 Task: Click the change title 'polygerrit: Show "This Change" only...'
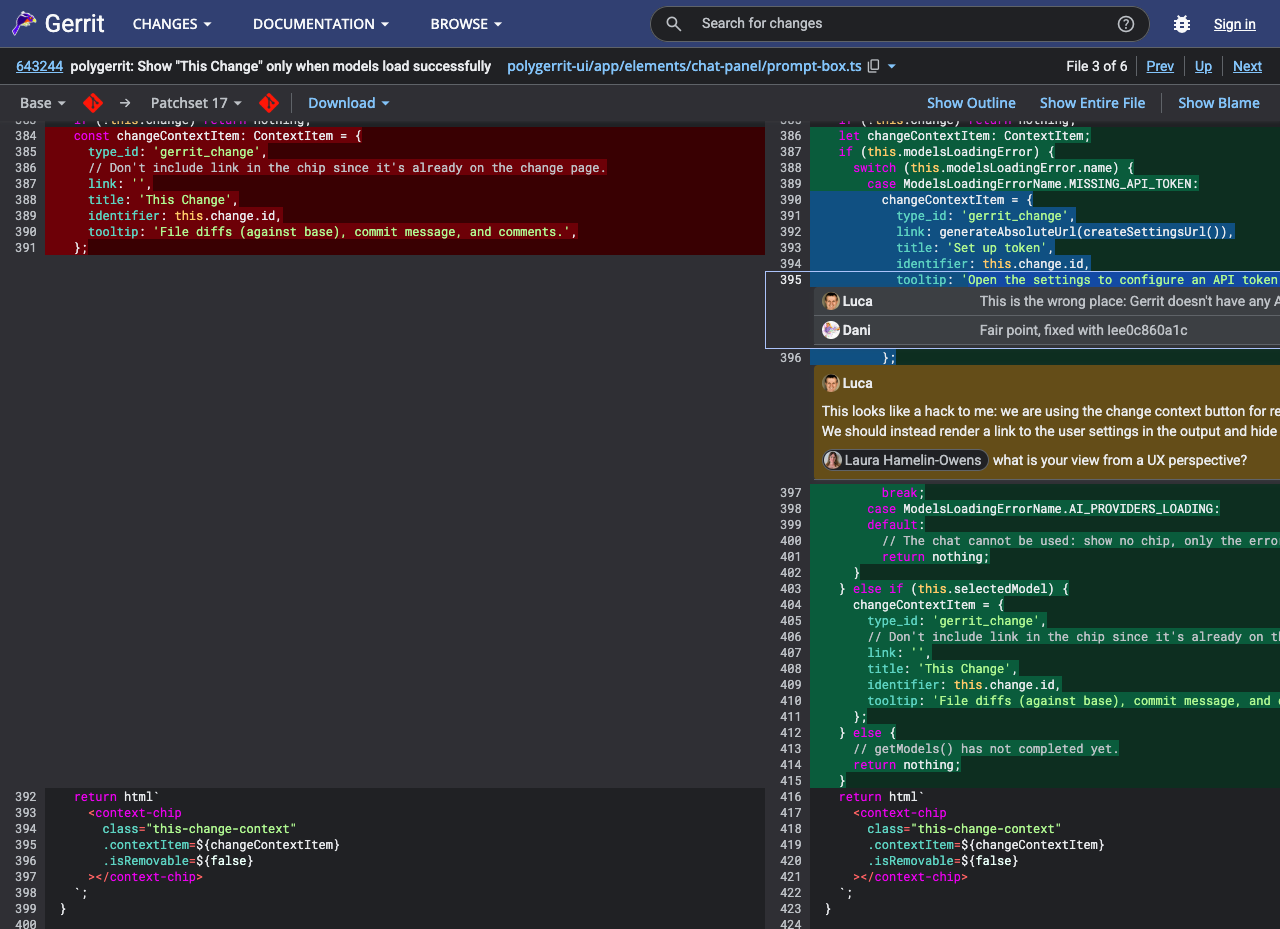click(x=281, y=66)
